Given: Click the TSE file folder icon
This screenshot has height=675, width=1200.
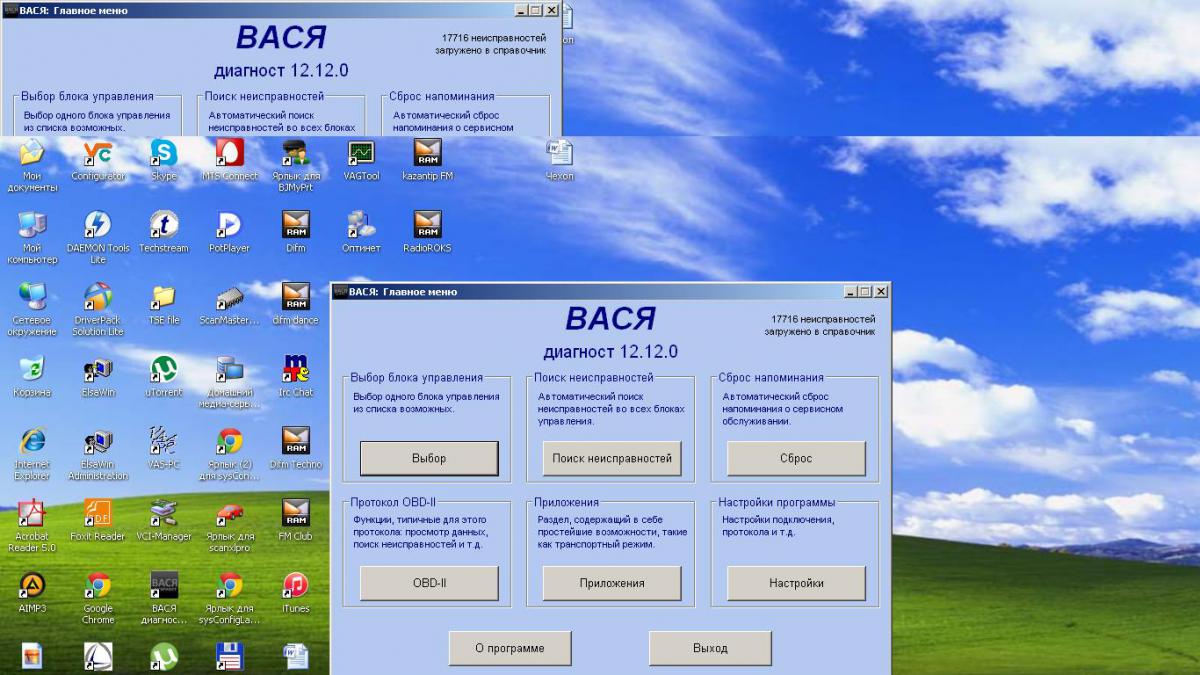Looking at the screenshot, I should (164, 303).
